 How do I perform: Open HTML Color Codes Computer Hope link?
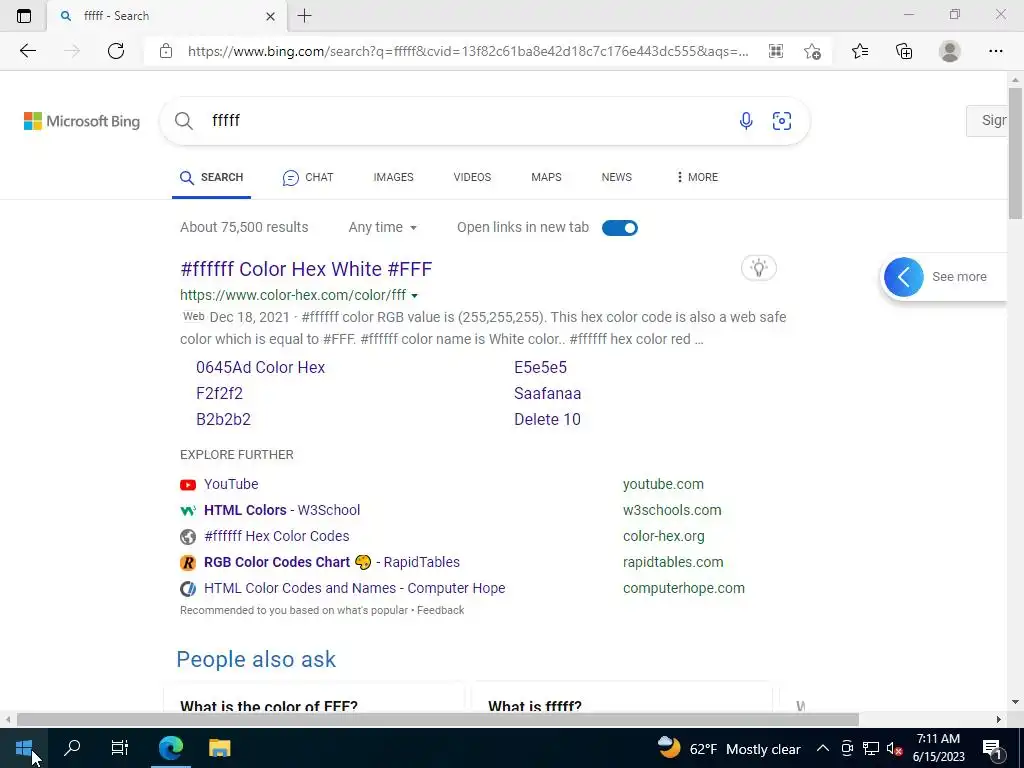pos(355,588)
